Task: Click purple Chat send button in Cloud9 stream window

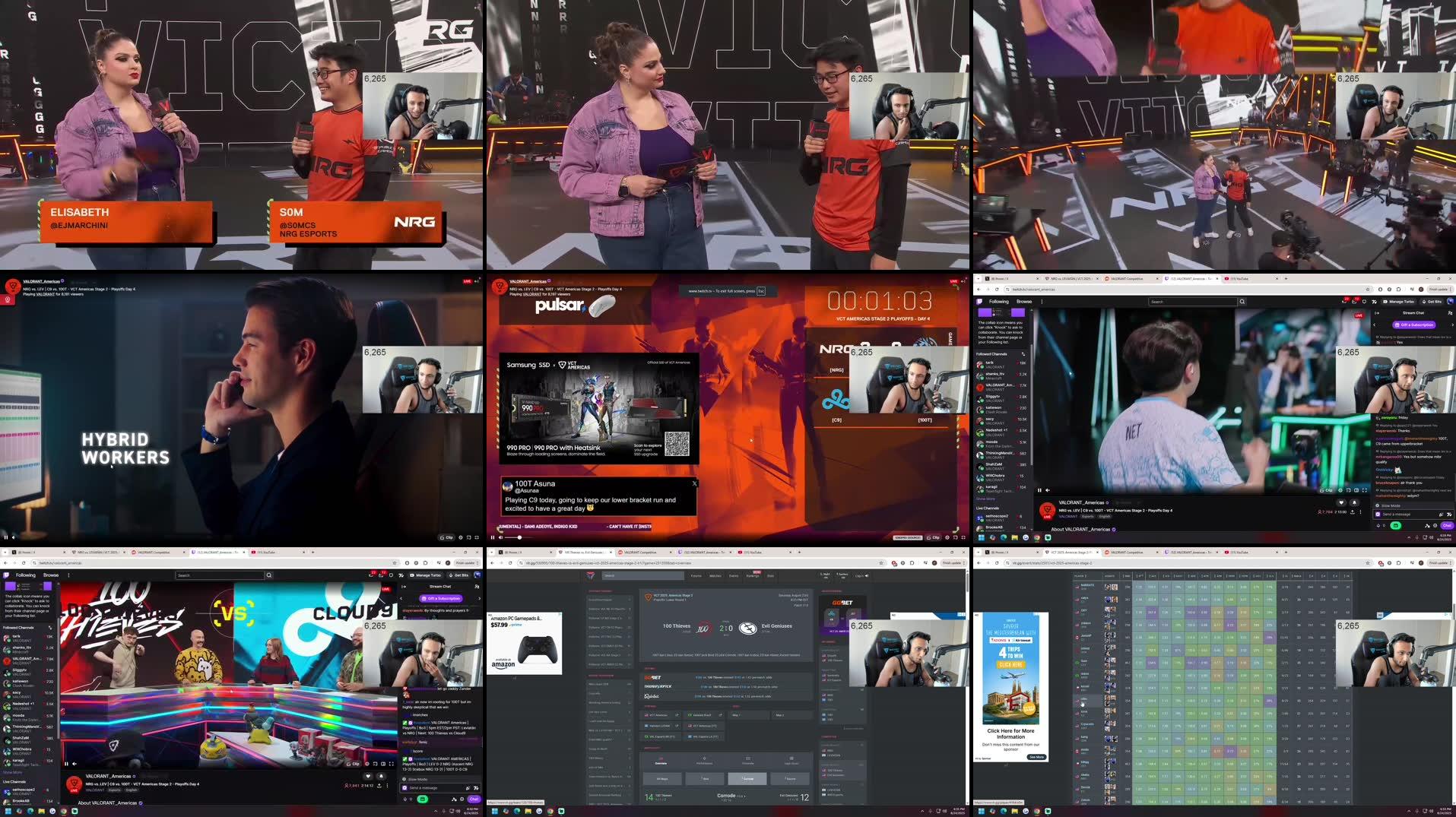Action: tap(474, 799)
